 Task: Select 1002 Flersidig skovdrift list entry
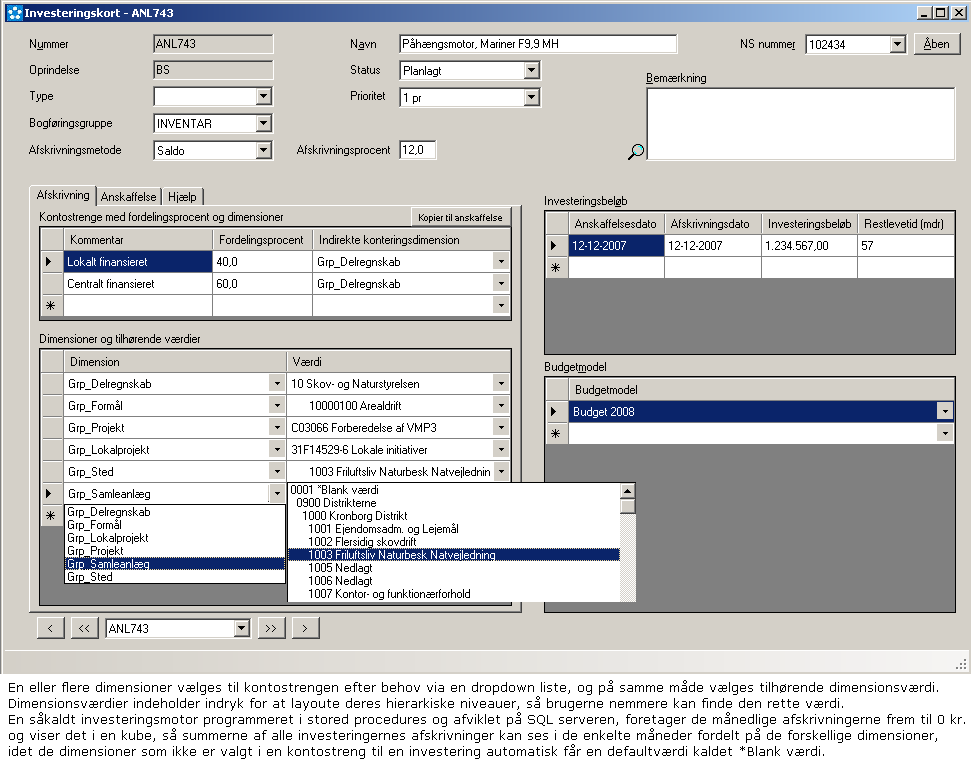pos(454,542)
